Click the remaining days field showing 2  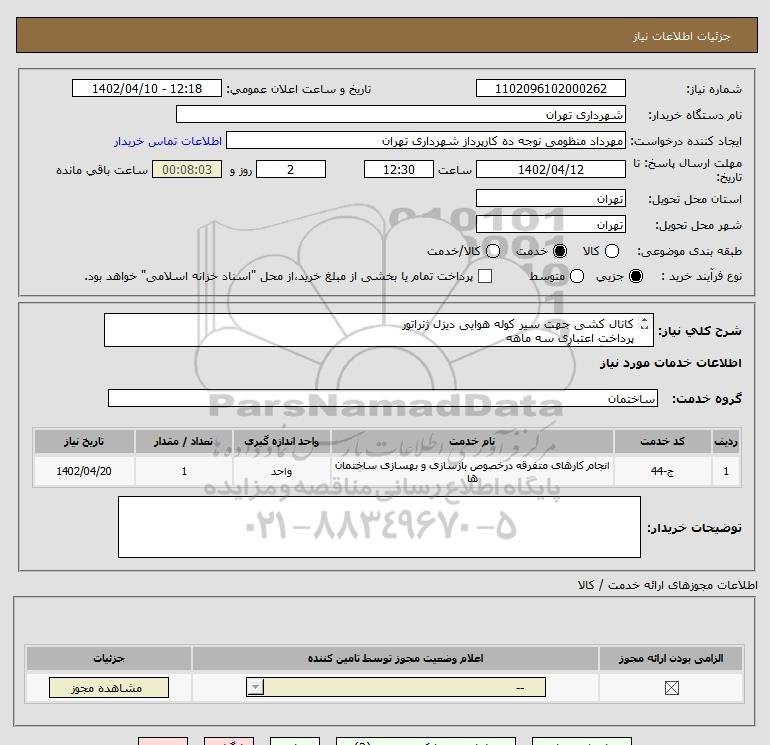pos(291,169)
